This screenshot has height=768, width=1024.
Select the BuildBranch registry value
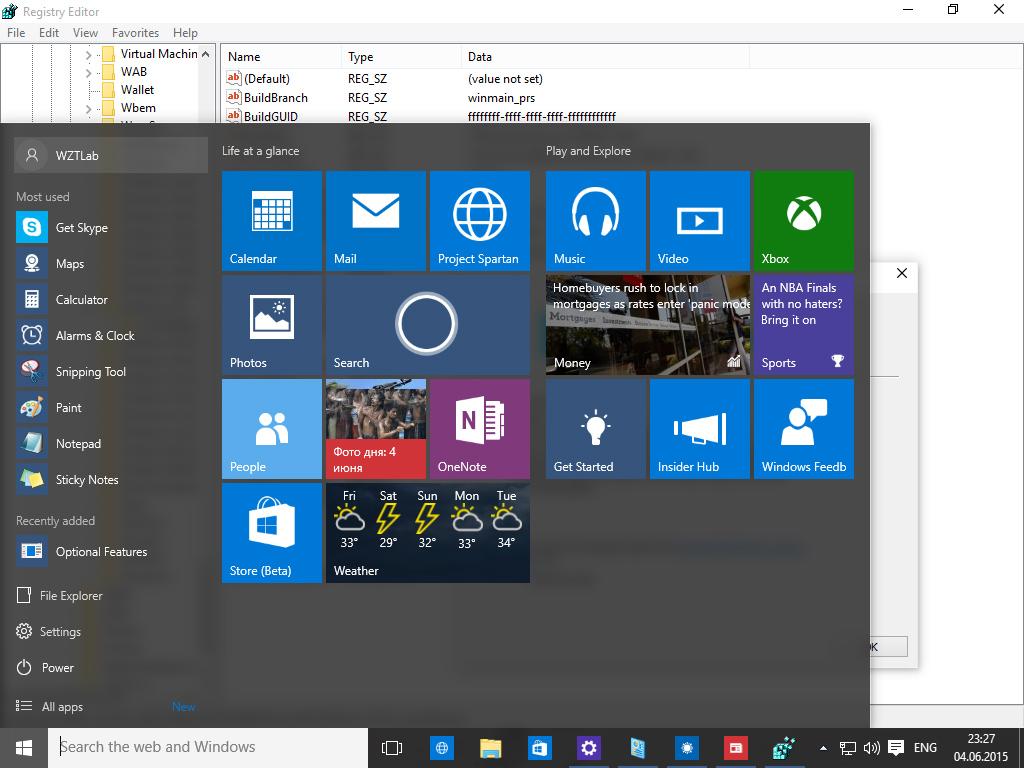point(266,97)
